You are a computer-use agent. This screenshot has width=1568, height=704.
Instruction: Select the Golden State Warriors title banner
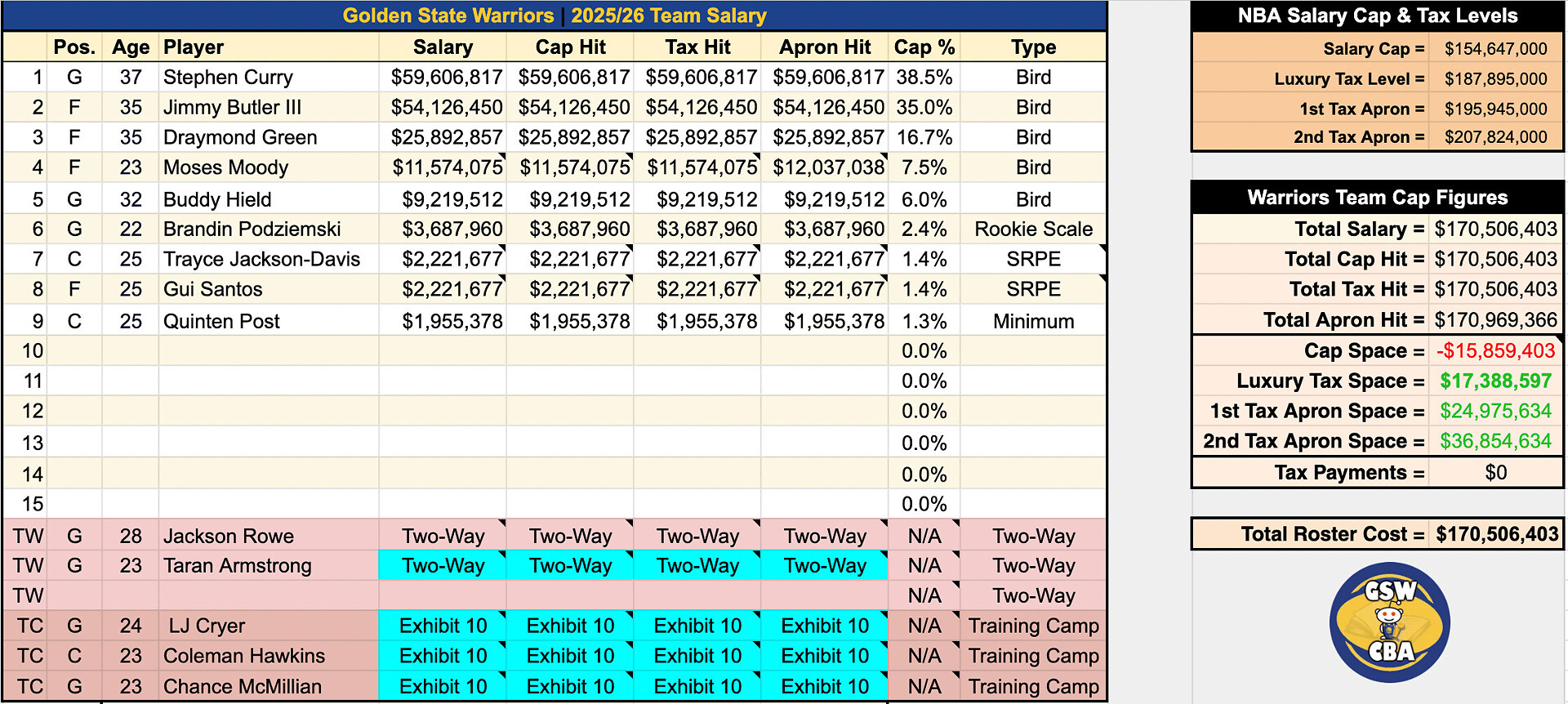[555, 16]
